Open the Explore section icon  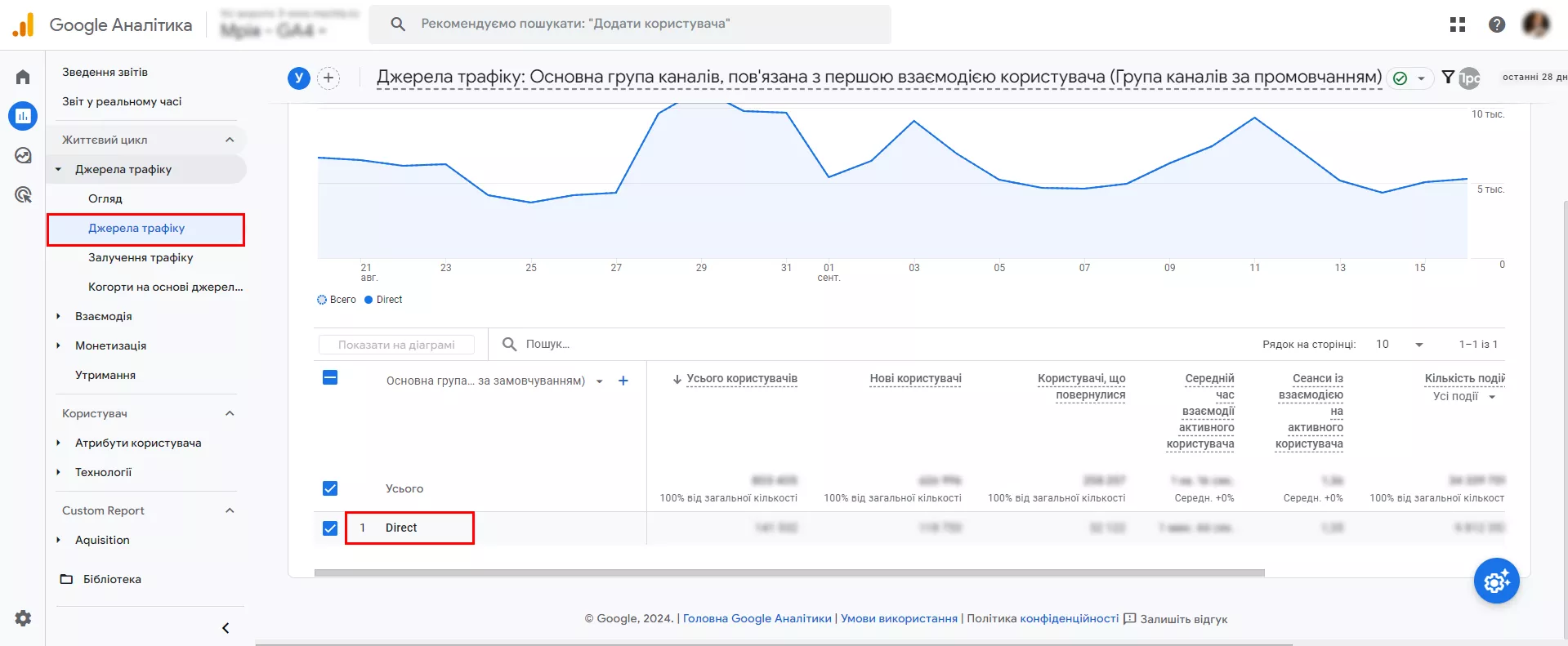click(23, 155)
